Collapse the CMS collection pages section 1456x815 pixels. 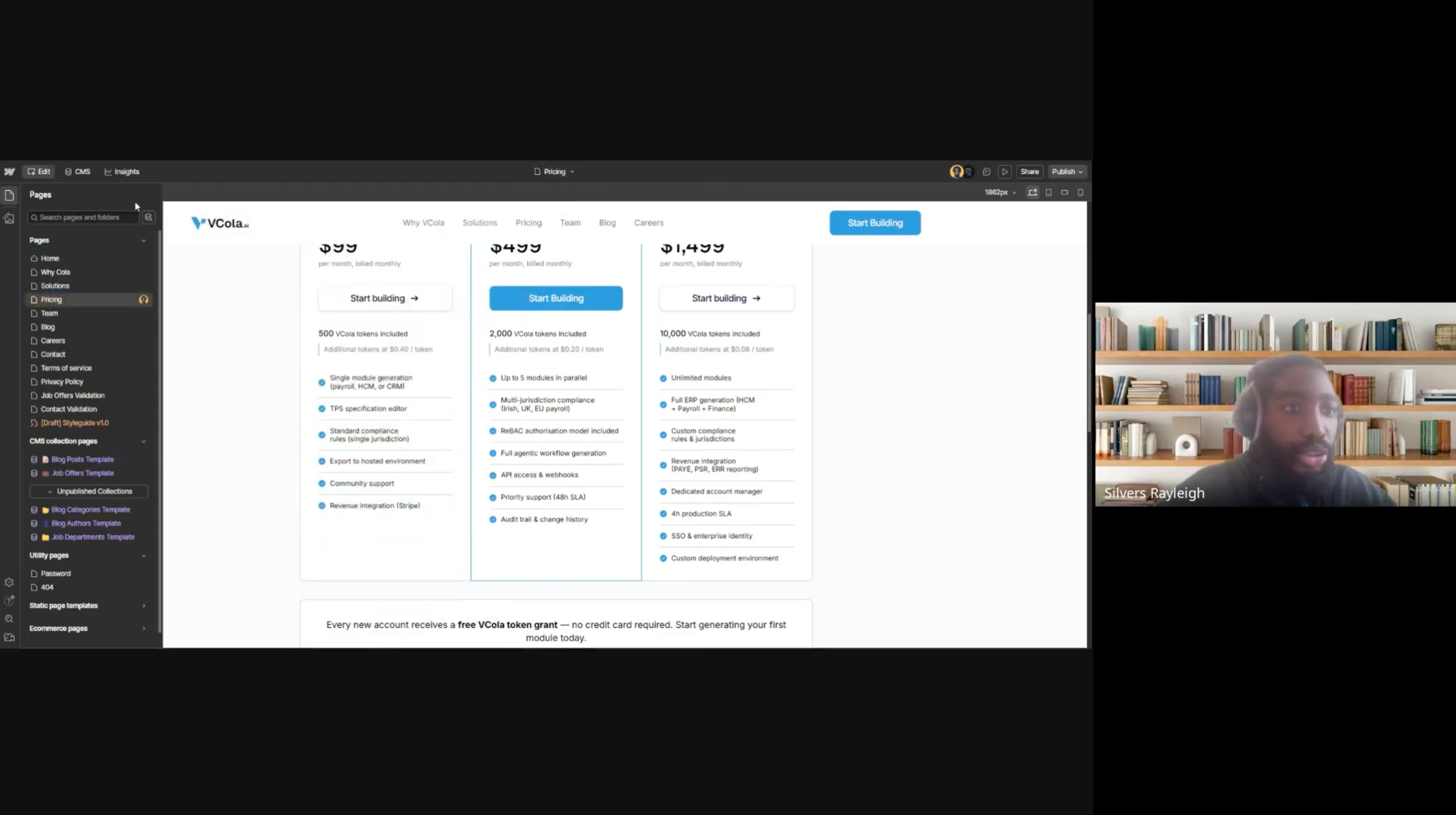pos(143,442)
